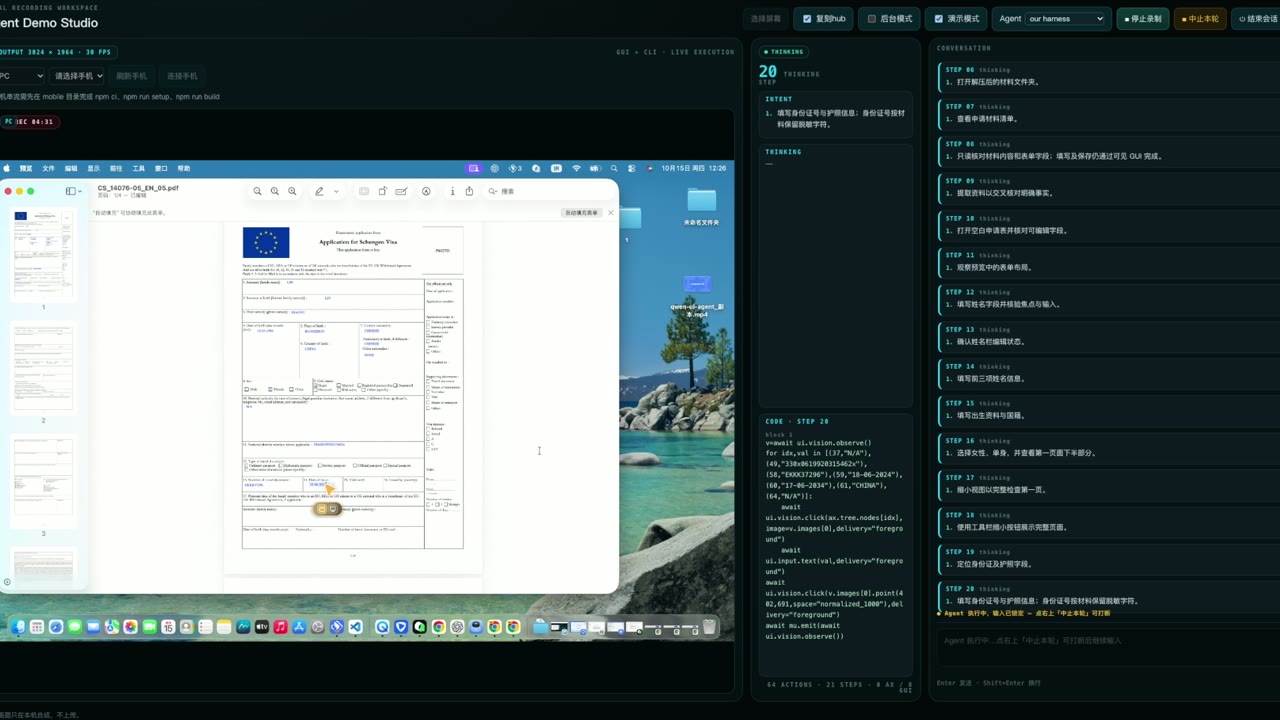Zoom out using Preview's first magnifier icon
The height and width of the screenshot is (720, 1280).
click(258, 191)
